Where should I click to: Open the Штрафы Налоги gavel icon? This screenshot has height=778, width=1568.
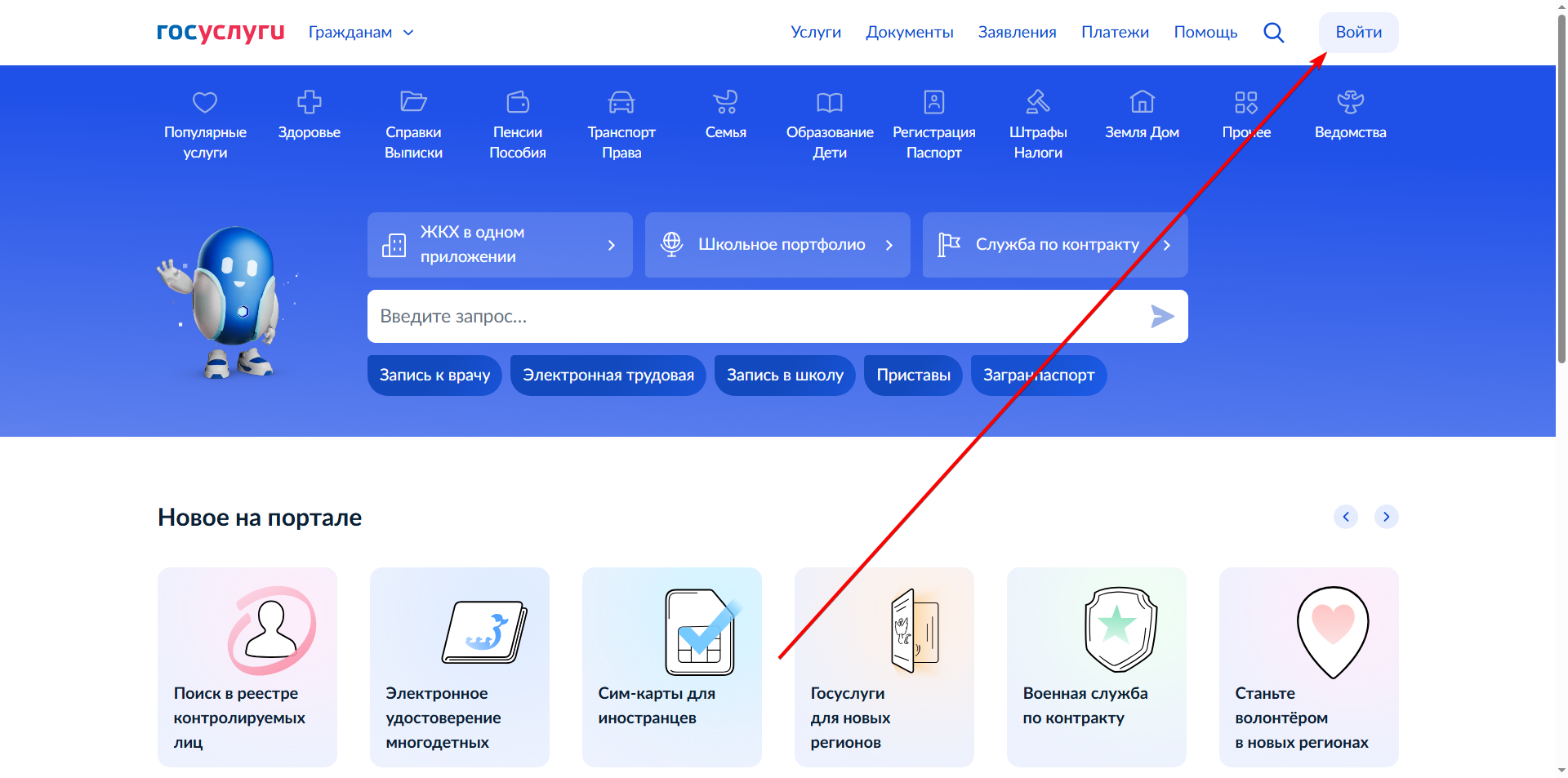[x=1038, y=102]
